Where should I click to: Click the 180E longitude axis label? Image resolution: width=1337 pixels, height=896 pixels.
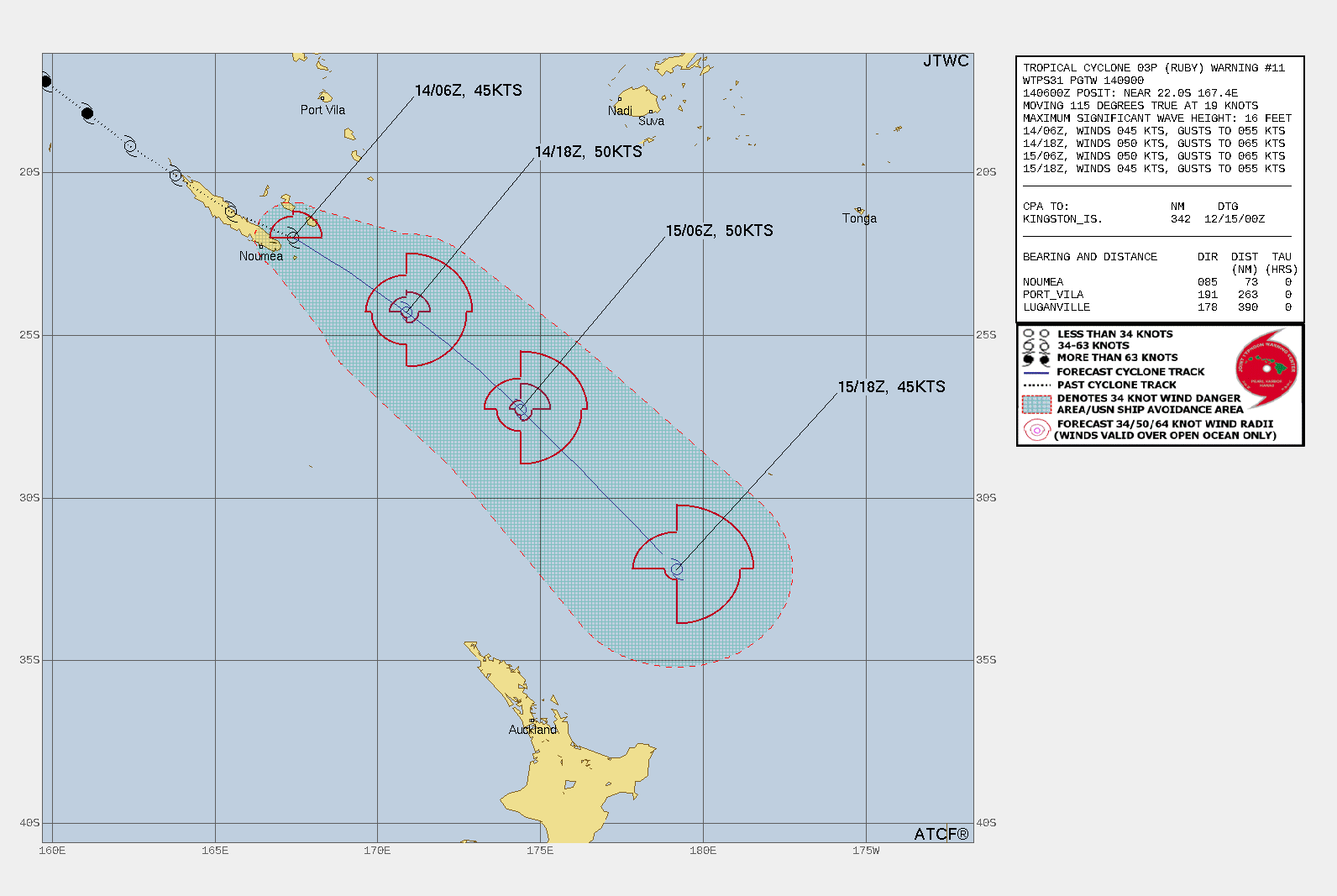click(703, 851)
